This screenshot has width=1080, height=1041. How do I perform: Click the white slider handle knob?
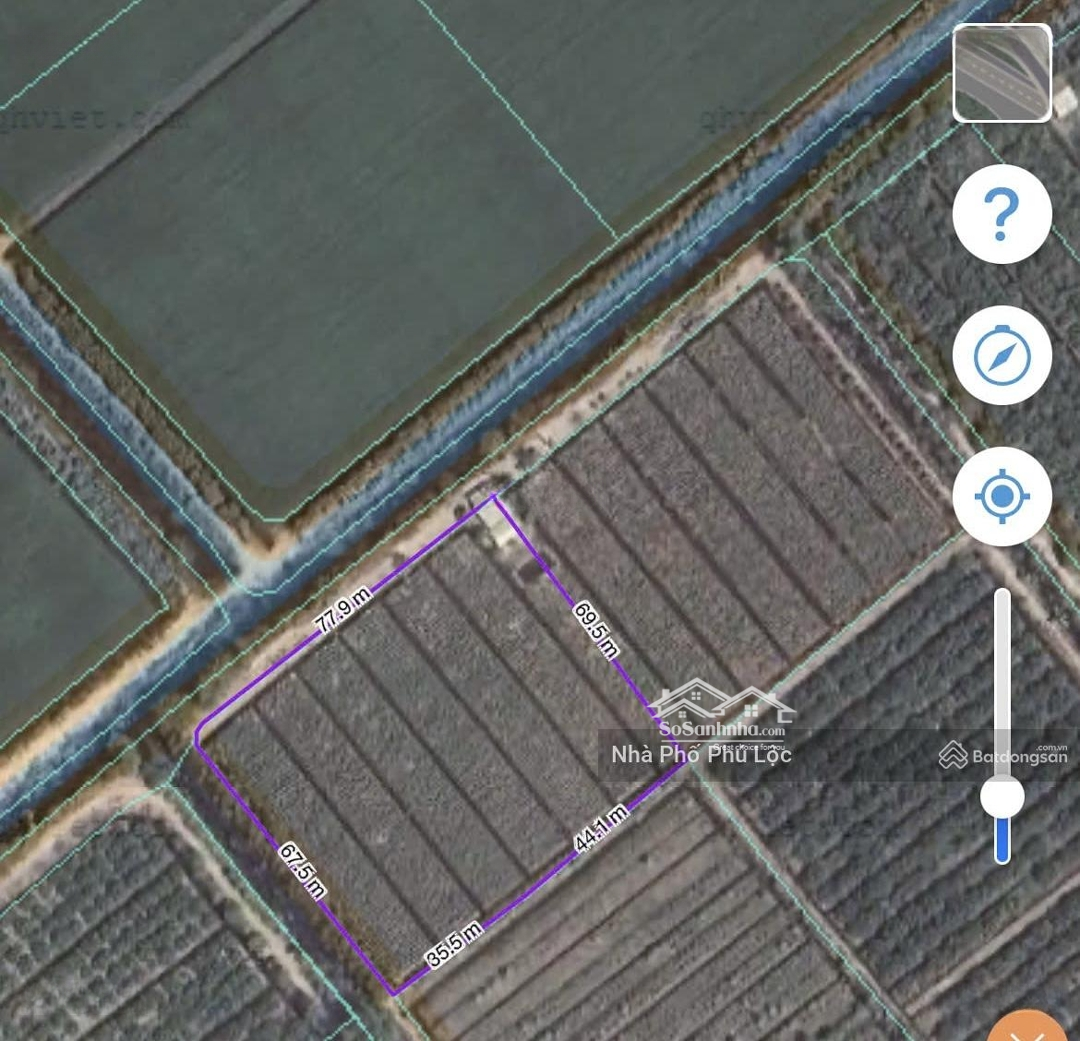tap(1002, 797)
